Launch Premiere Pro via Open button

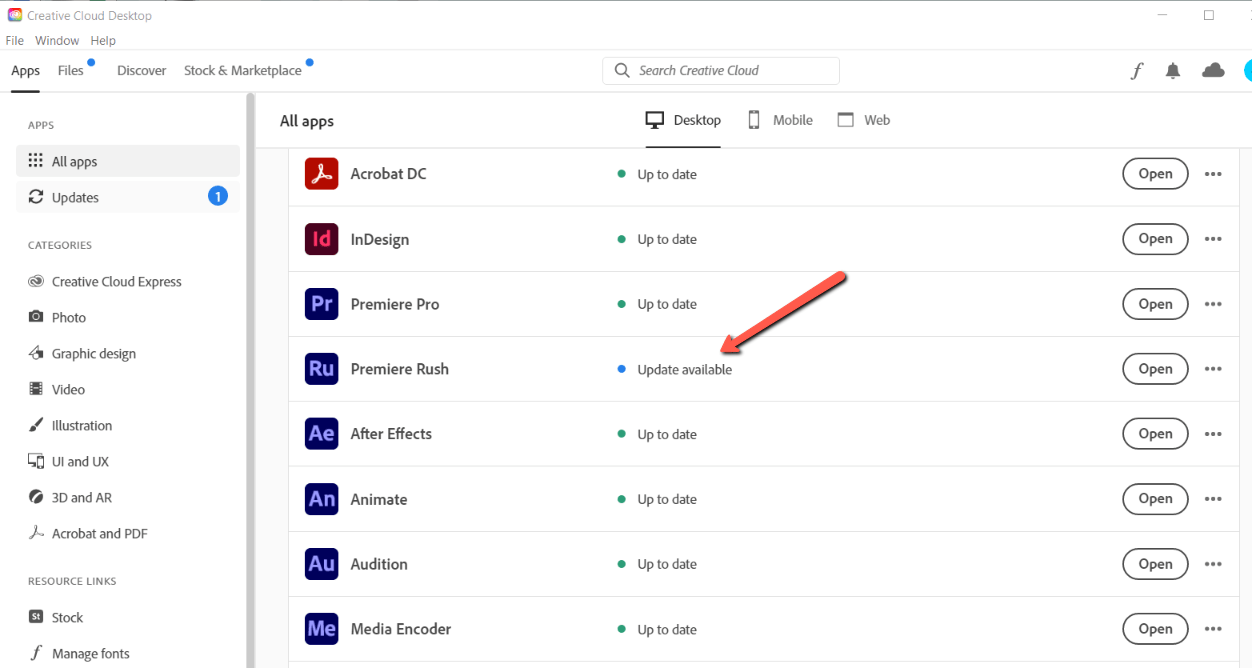(x=1155, y=304)
